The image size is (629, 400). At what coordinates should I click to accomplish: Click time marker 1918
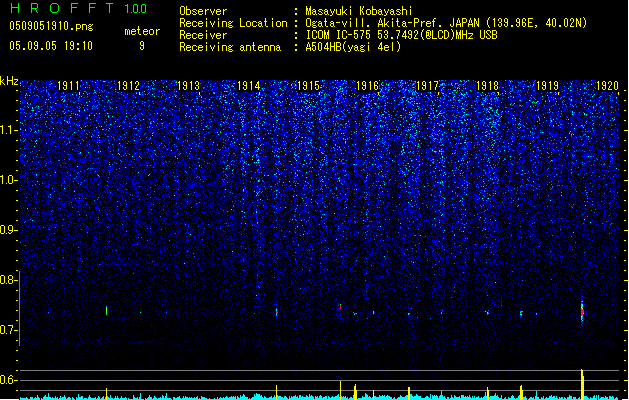[487, 86]
